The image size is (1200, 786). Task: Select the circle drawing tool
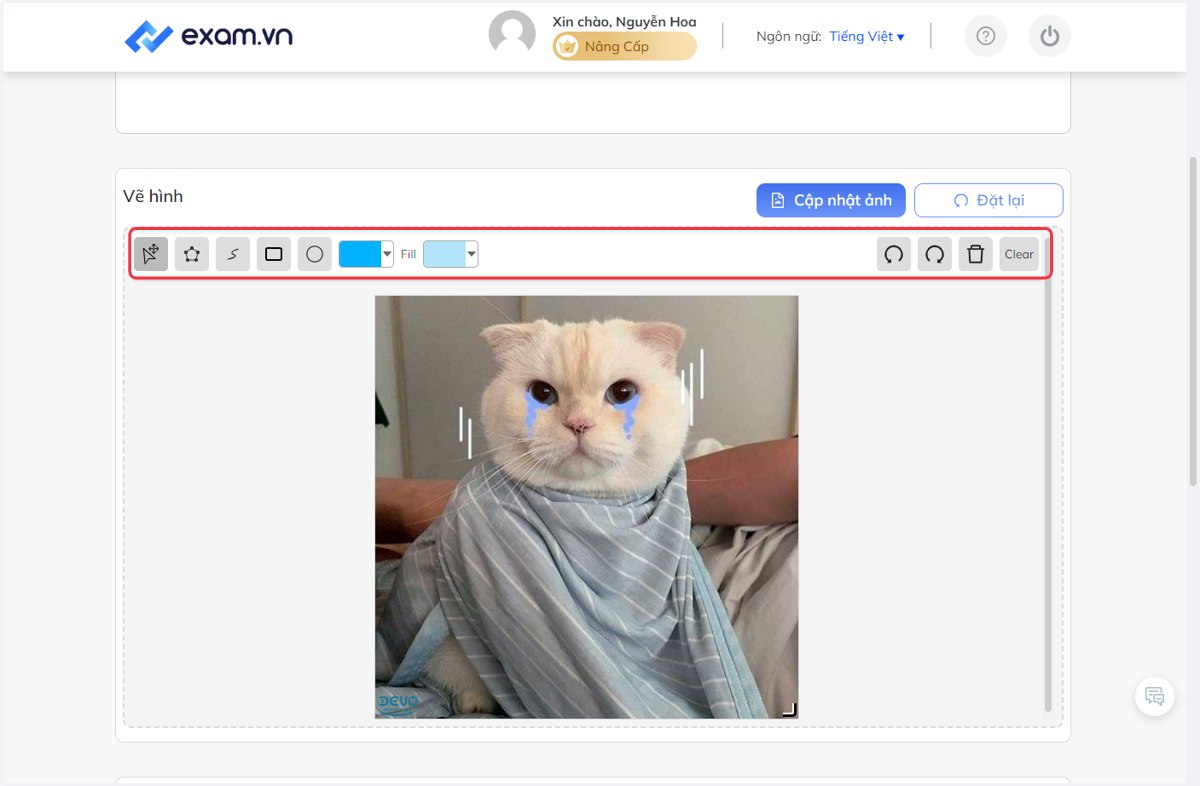coord(315,254)
